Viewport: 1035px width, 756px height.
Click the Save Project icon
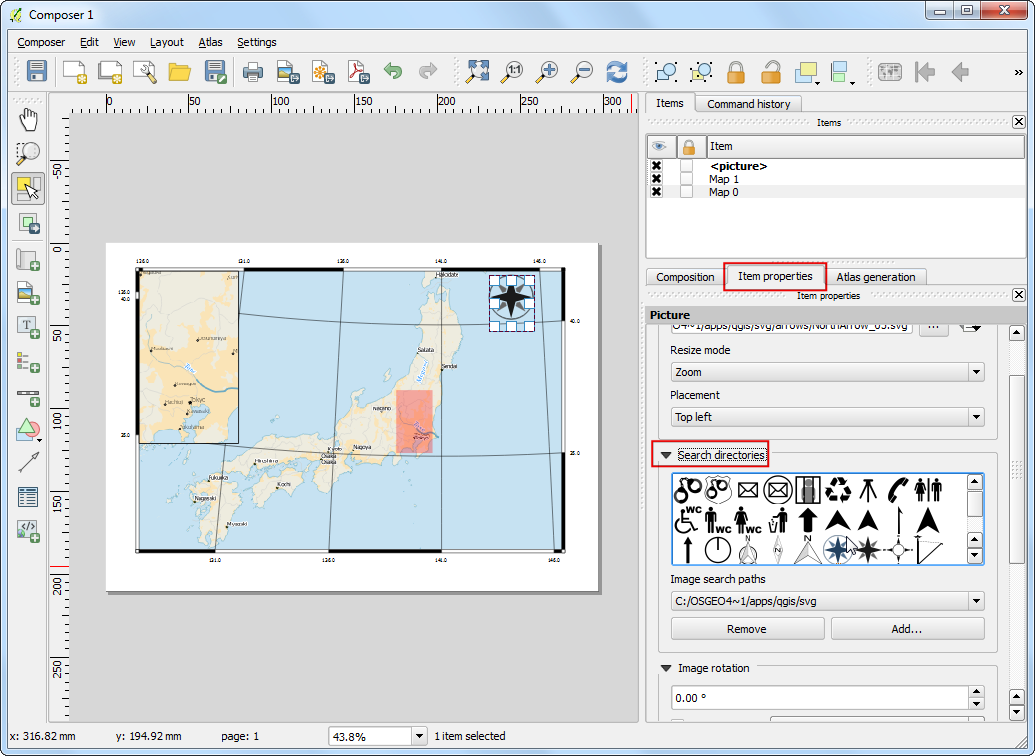pos(37,71)
